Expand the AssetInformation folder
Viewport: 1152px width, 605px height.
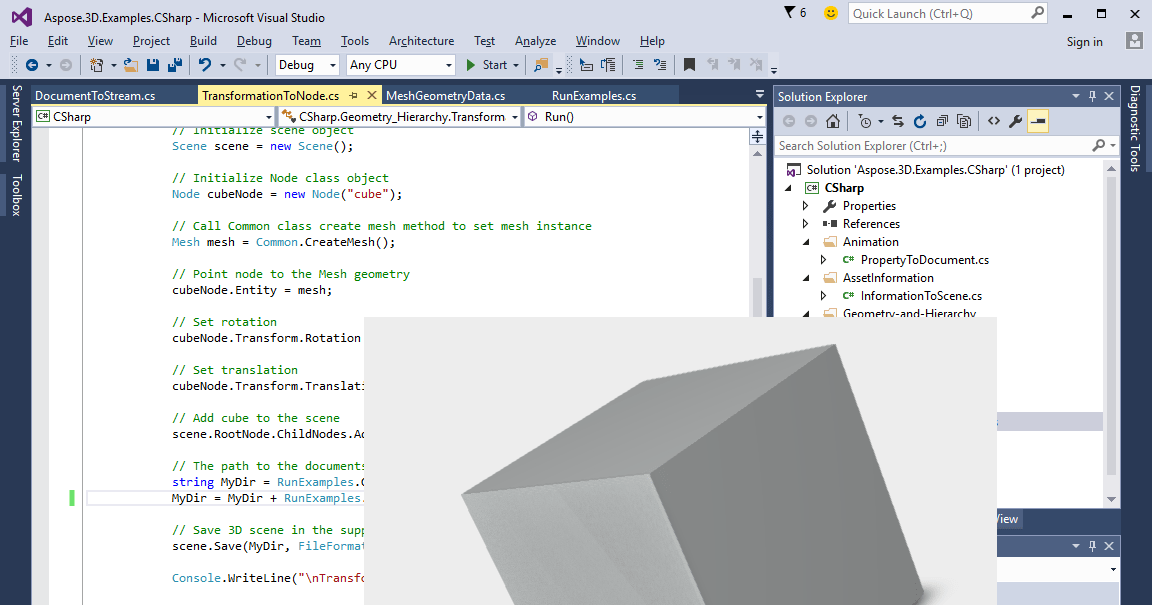point(806,277)
